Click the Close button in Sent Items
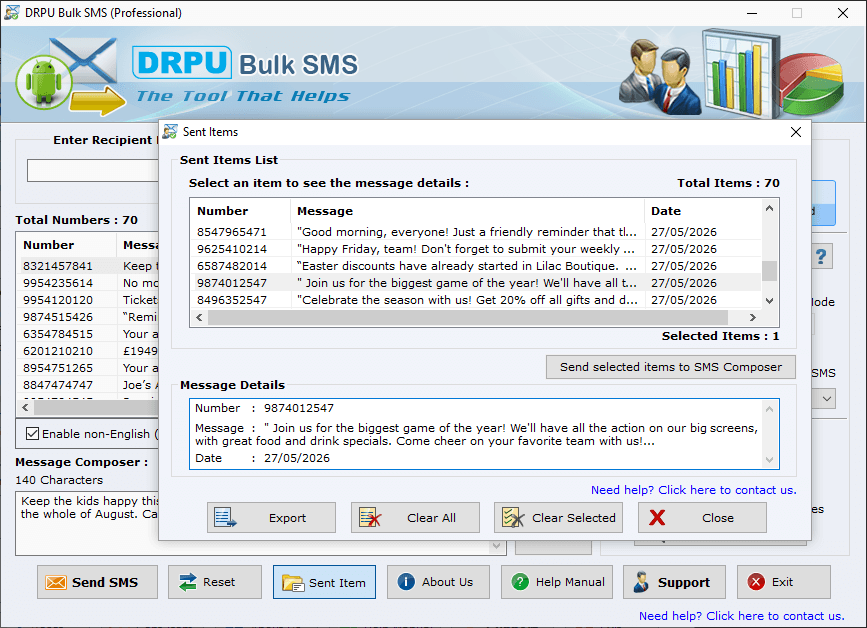The image size is (867, 628). [702, 517]
